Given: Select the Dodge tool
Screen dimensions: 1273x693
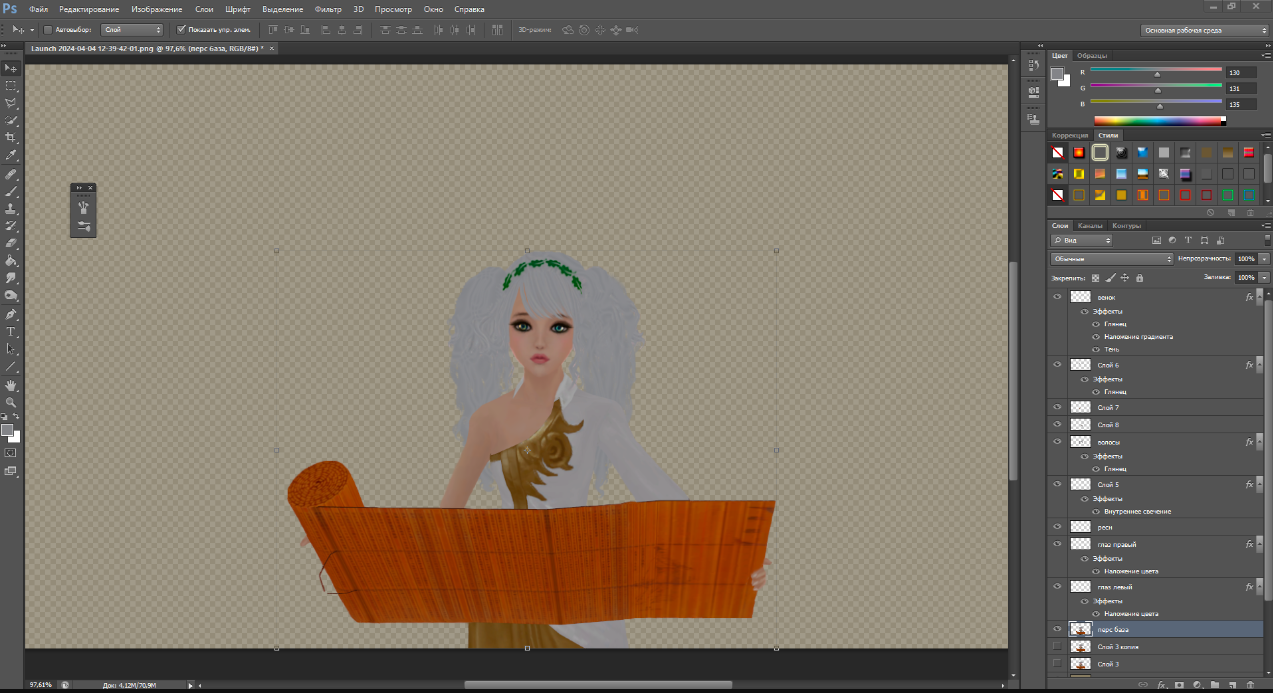Looking at the screenshot, I should (x=11, y=295).
